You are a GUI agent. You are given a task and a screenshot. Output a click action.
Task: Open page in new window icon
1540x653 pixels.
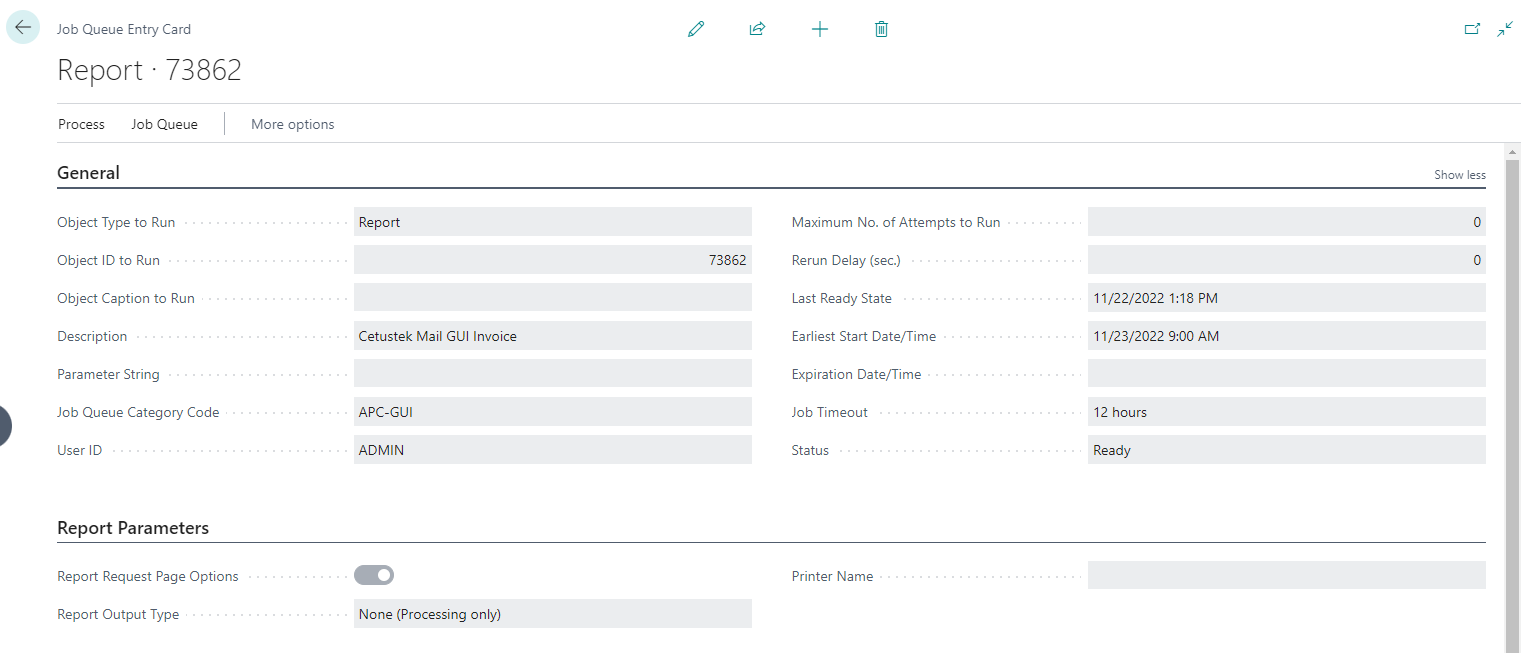pos(1472,29)
